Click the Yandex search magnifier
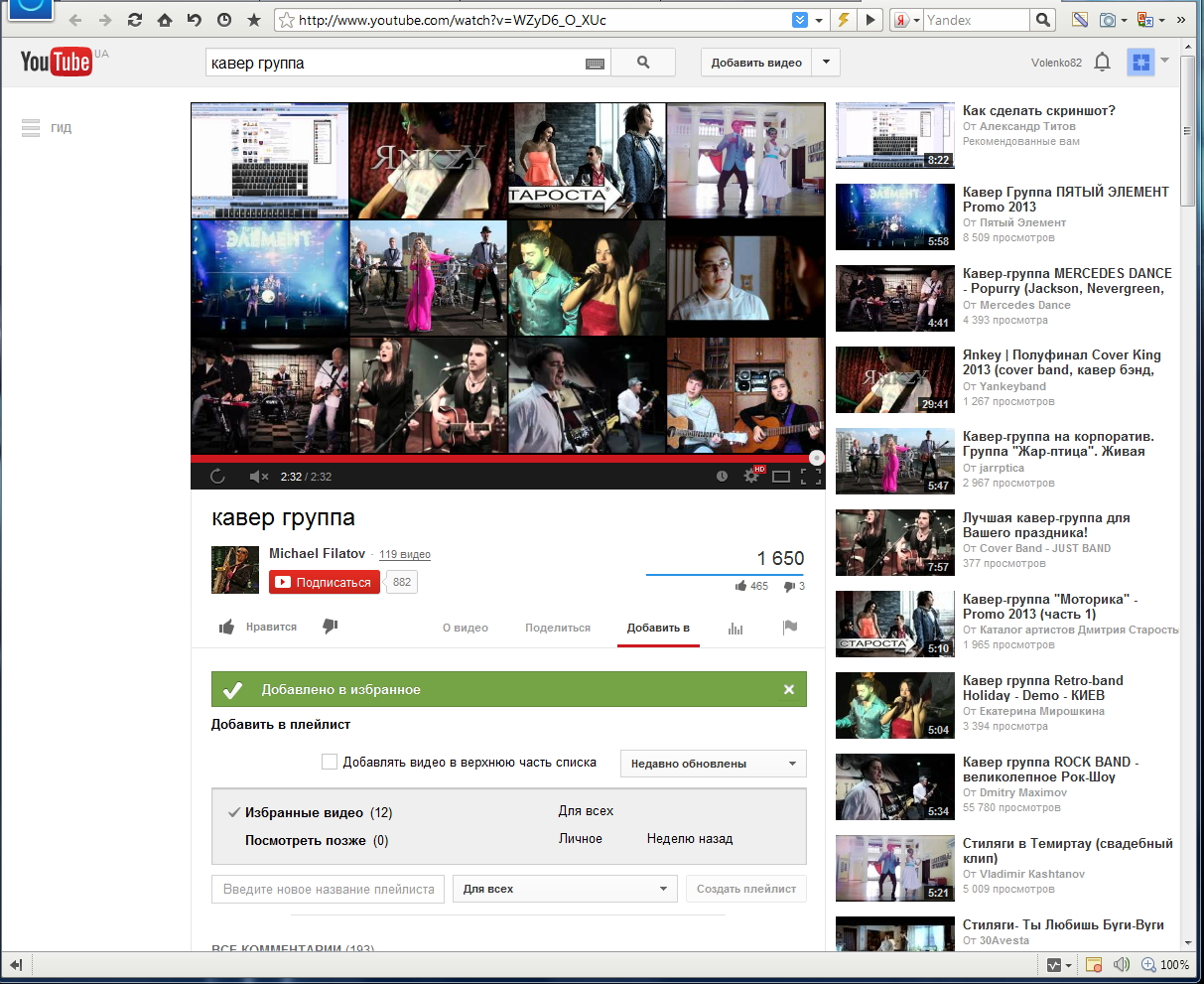This screenshot has width=1204, height=984. [x=1042, y=20]
